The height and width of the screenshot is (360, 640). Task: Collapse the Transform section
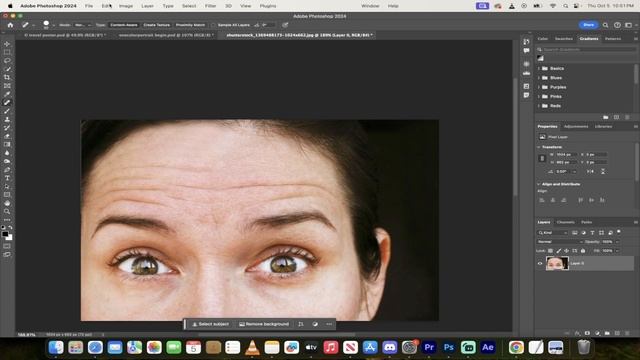pos(539,147)
